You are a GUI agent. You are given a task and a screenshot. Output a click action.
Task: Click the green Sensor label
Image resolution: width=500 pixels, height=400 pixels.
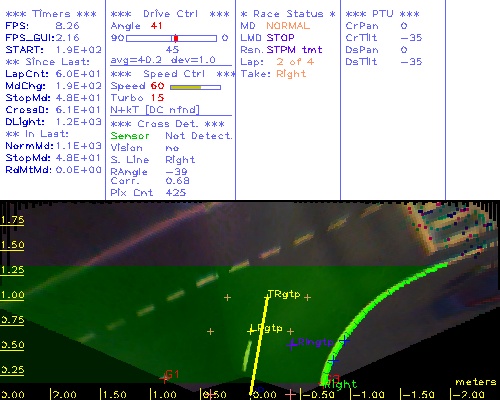(130, 136)
